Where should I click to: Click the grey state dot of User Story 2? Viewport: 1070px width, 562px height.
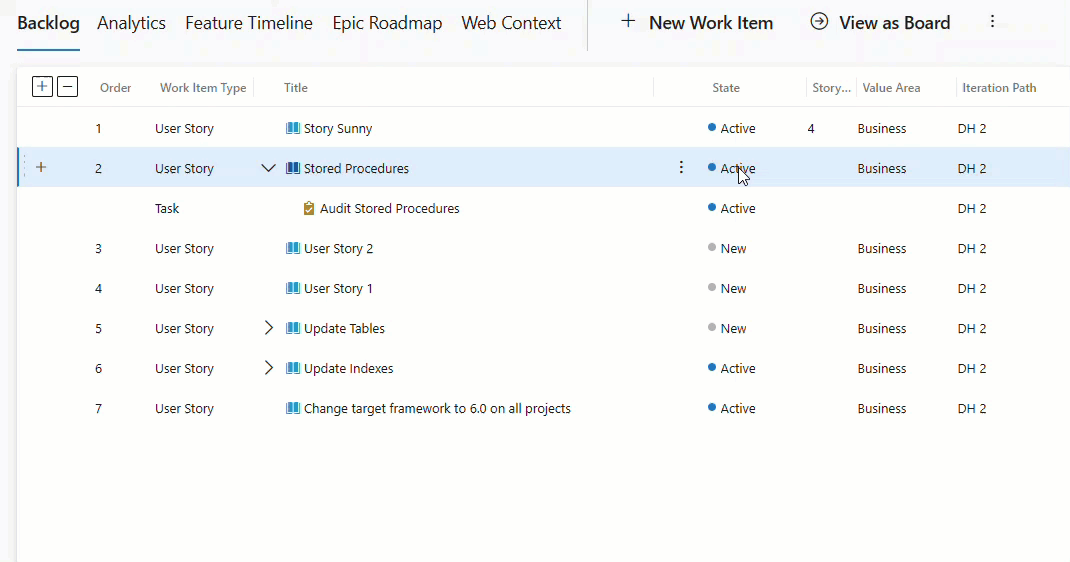(712, 248)
